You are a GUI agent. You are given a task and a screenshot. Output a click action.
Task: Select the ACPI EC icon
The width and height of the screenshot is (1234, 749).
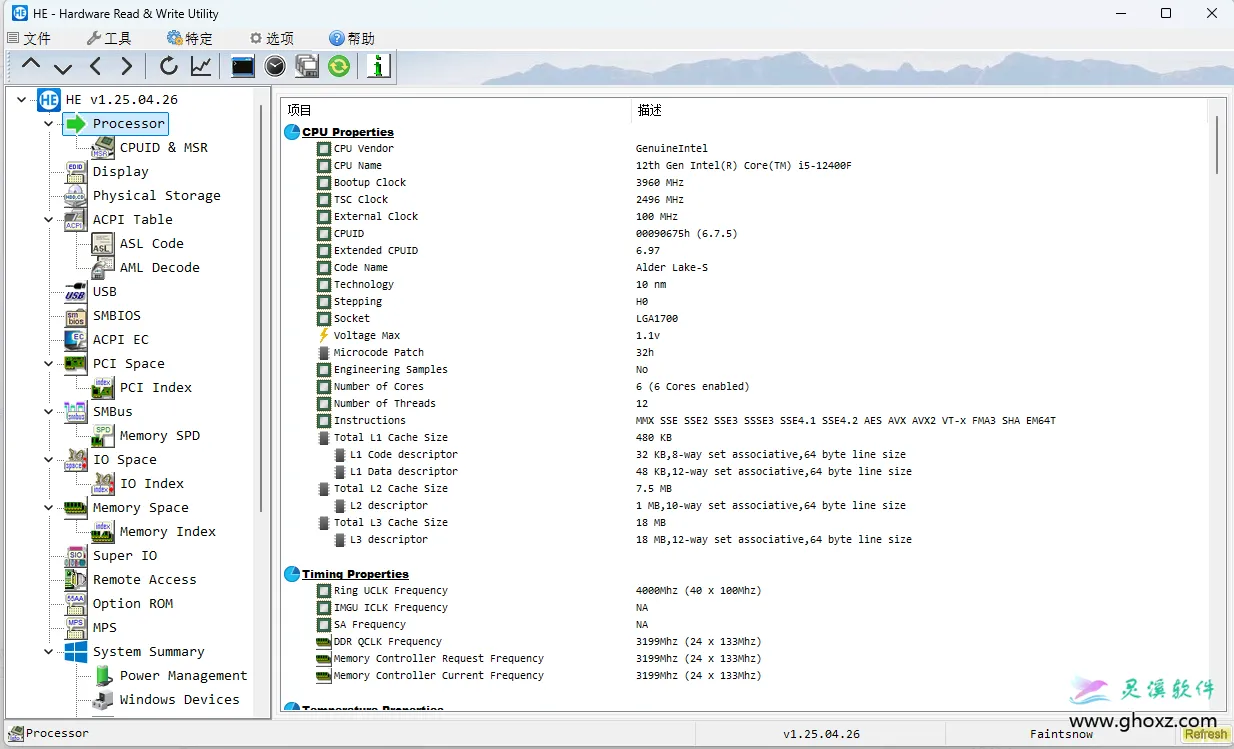pos(76,340)
